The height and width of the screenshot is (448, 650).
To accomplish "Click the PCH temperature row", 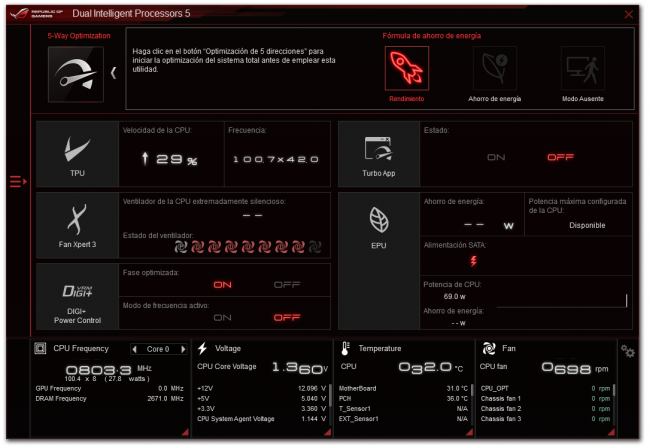I will (x=403, y=399).
